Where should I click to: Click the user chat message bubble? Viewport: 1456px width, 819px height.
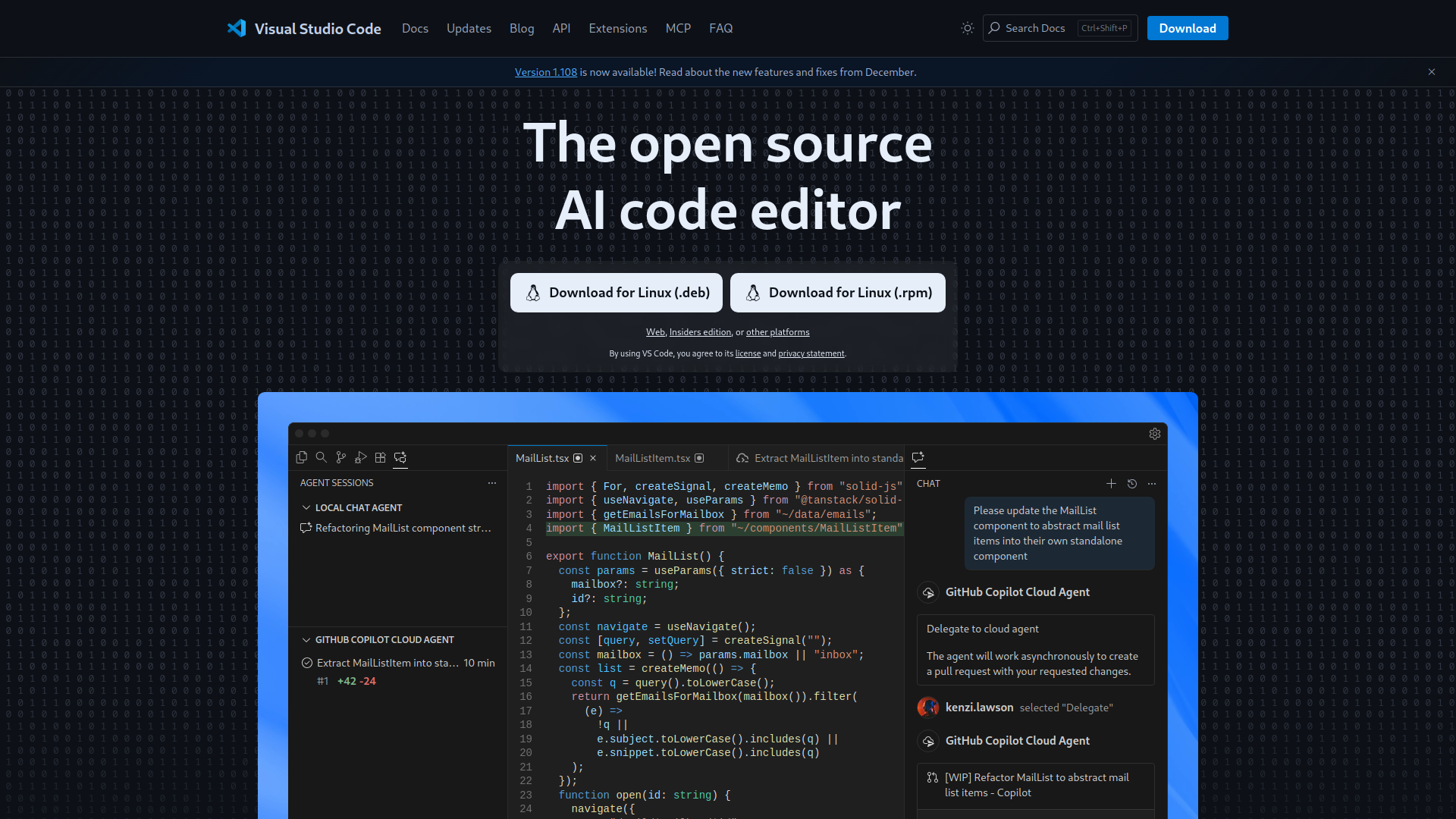1059,533
